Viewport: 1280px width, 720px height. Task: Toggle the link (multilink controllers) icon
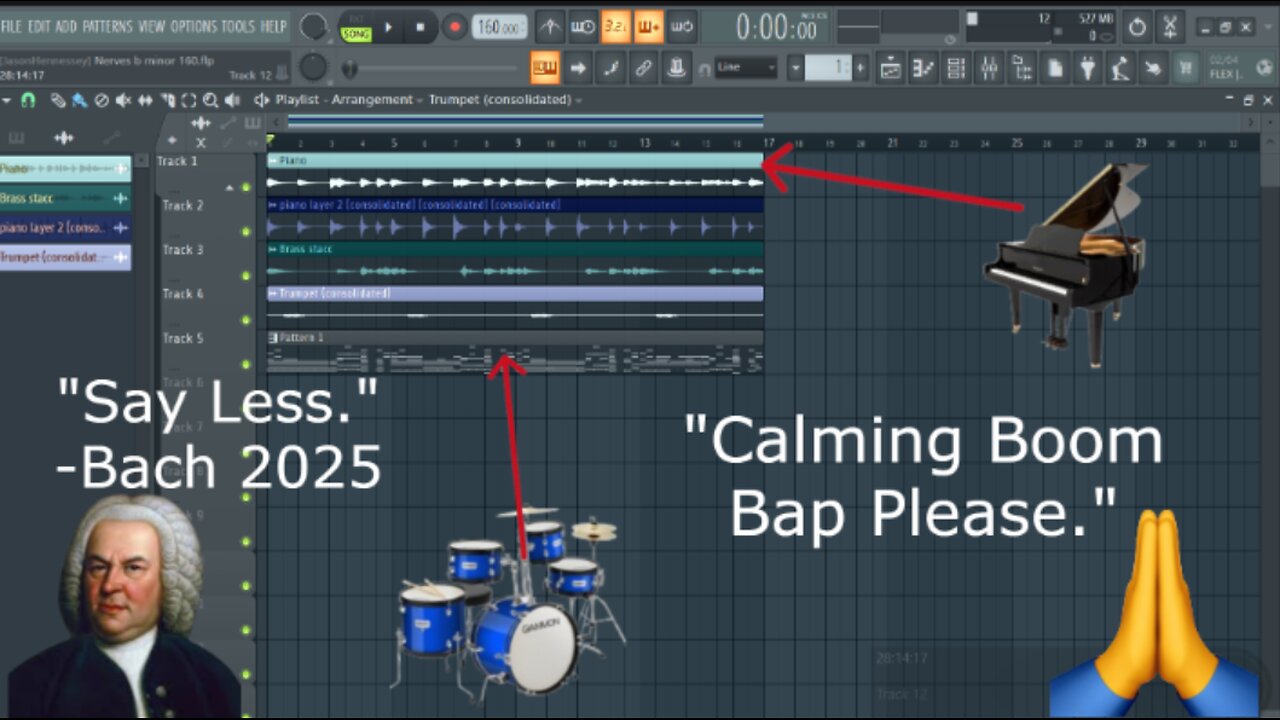pyautogui.click(x=643, y=68)
